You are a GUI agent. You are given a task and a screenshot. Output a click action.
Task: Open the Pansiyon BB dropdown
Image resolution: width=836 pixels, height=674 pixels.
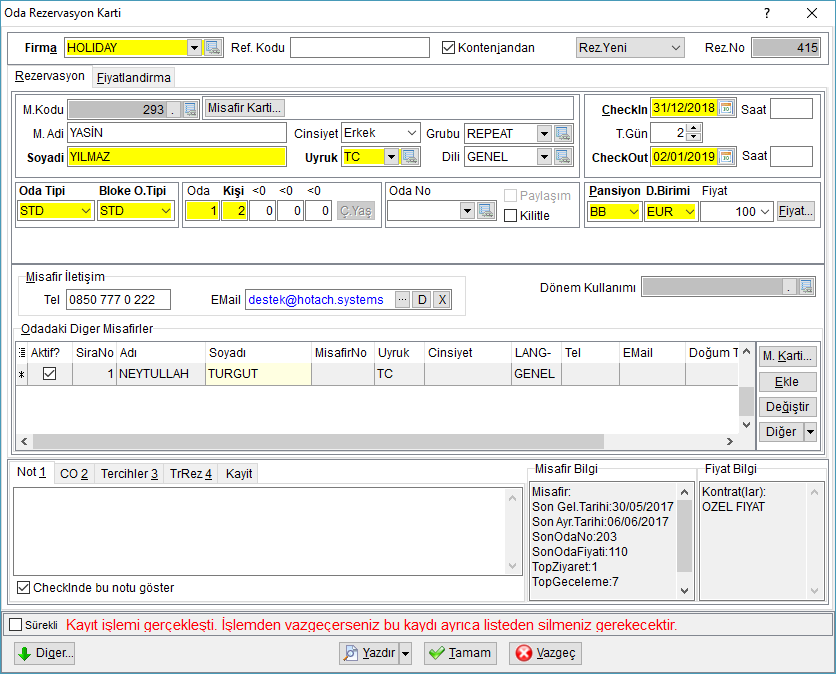click(x=633, y=212)
